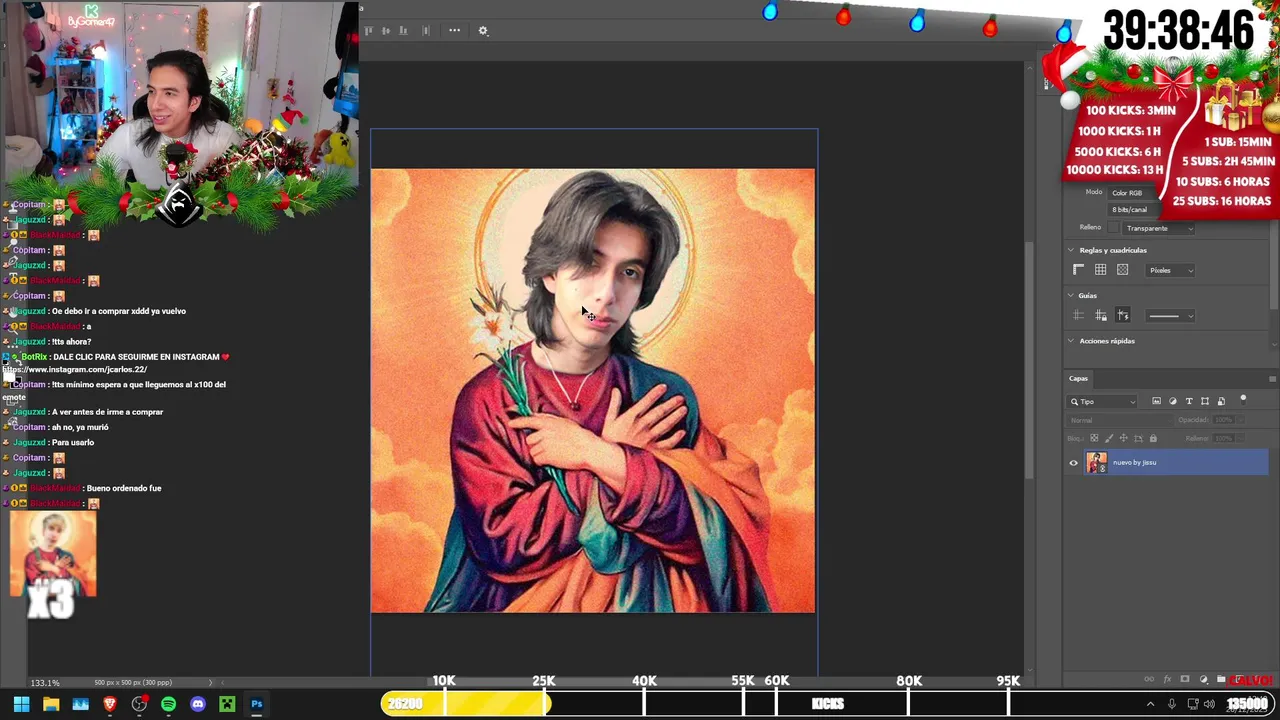Click the emote thumbnail with x3 in chat
1280x720 pixels.
tap(53, 555)
